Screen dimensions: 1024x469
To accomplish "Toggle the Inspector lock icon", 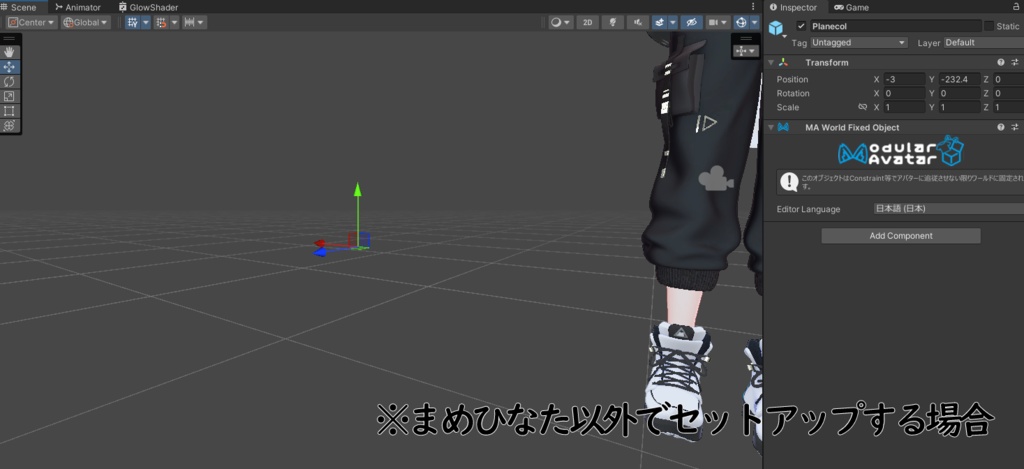I will tap(1017, 7).
